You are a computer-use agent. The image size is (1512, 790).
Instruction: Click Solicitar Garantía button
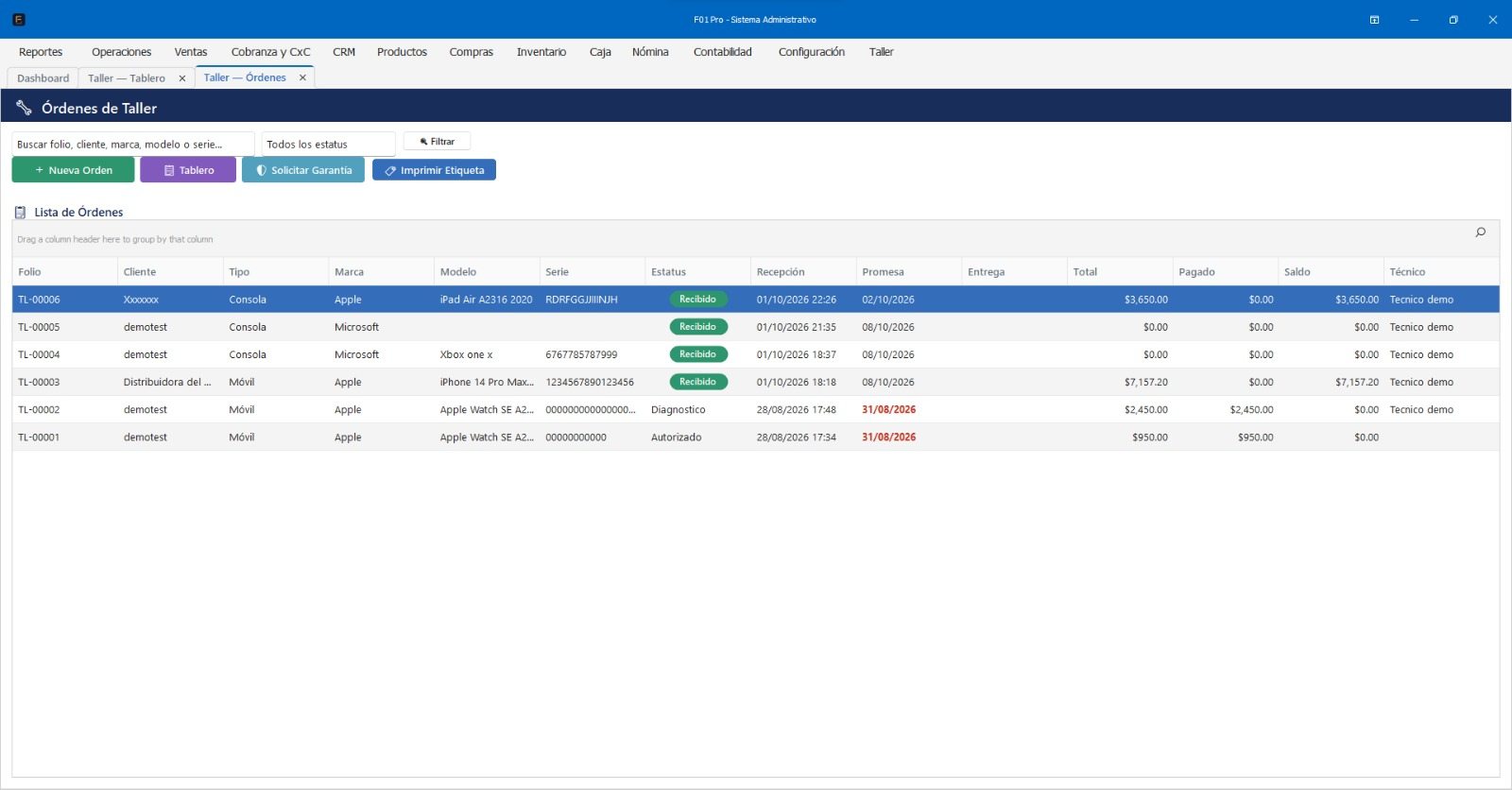click(303, 170)
